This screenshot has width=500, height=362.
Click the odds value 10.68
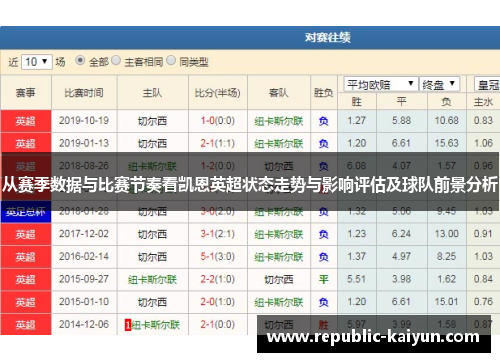[447, 121]
